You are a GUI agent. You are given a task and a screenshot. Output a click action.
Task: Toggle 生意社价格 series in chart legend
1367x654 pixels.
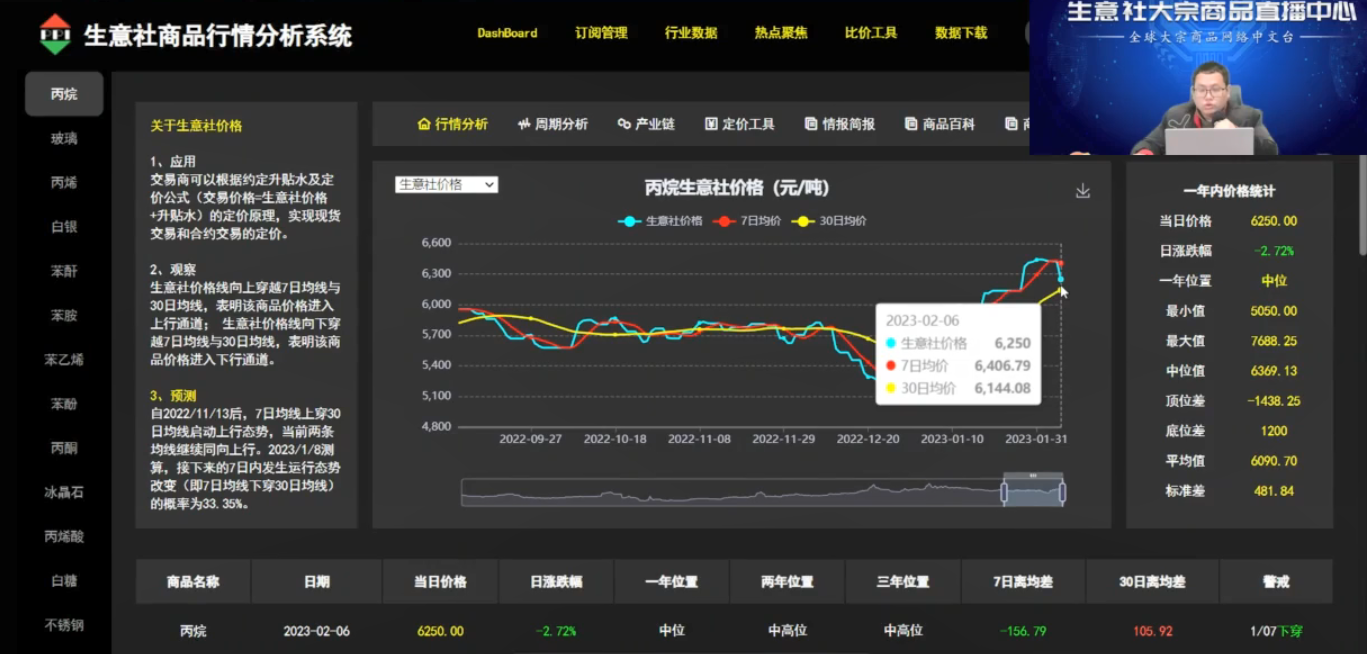tap(660, 221)
